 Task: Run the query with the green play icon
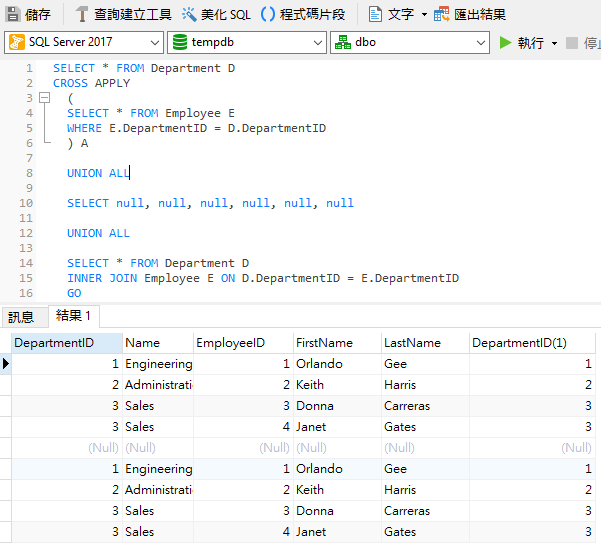pos(505,43)
